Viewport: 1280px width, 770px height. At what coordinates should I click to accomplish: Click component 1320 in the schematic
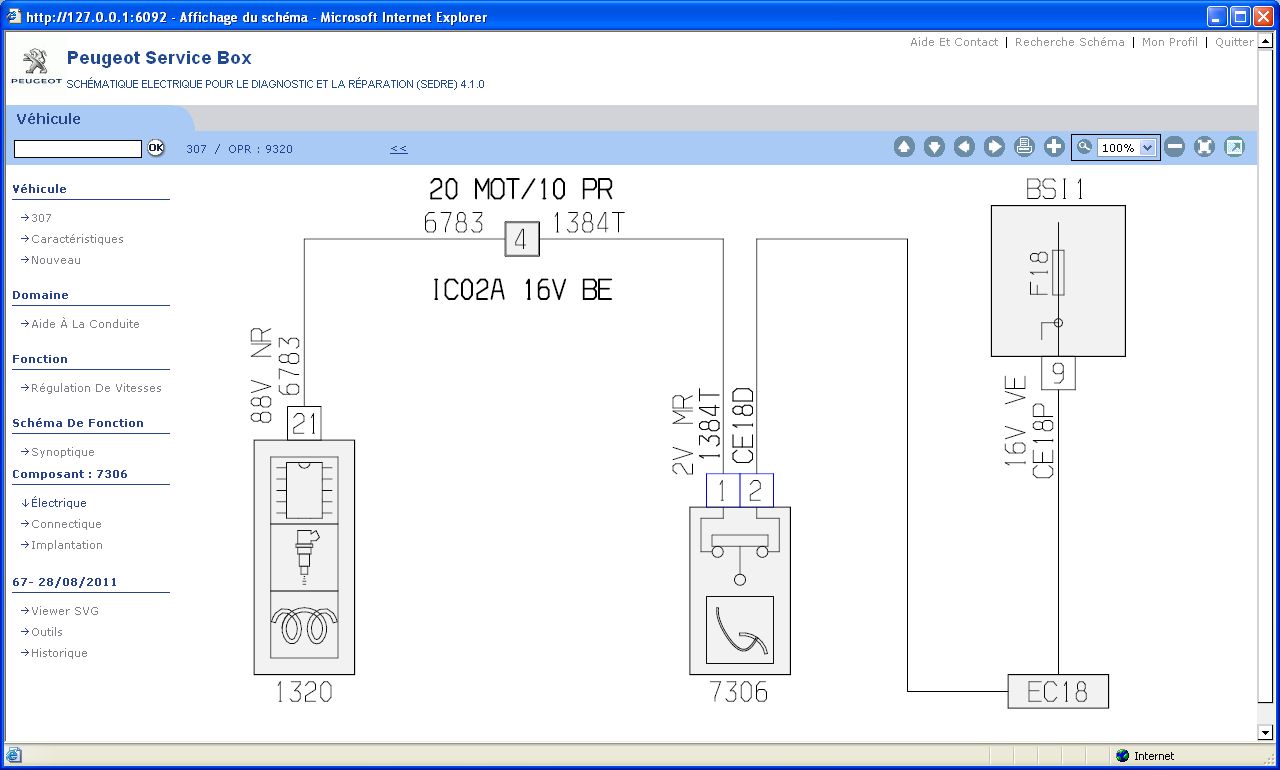point(304,557)
